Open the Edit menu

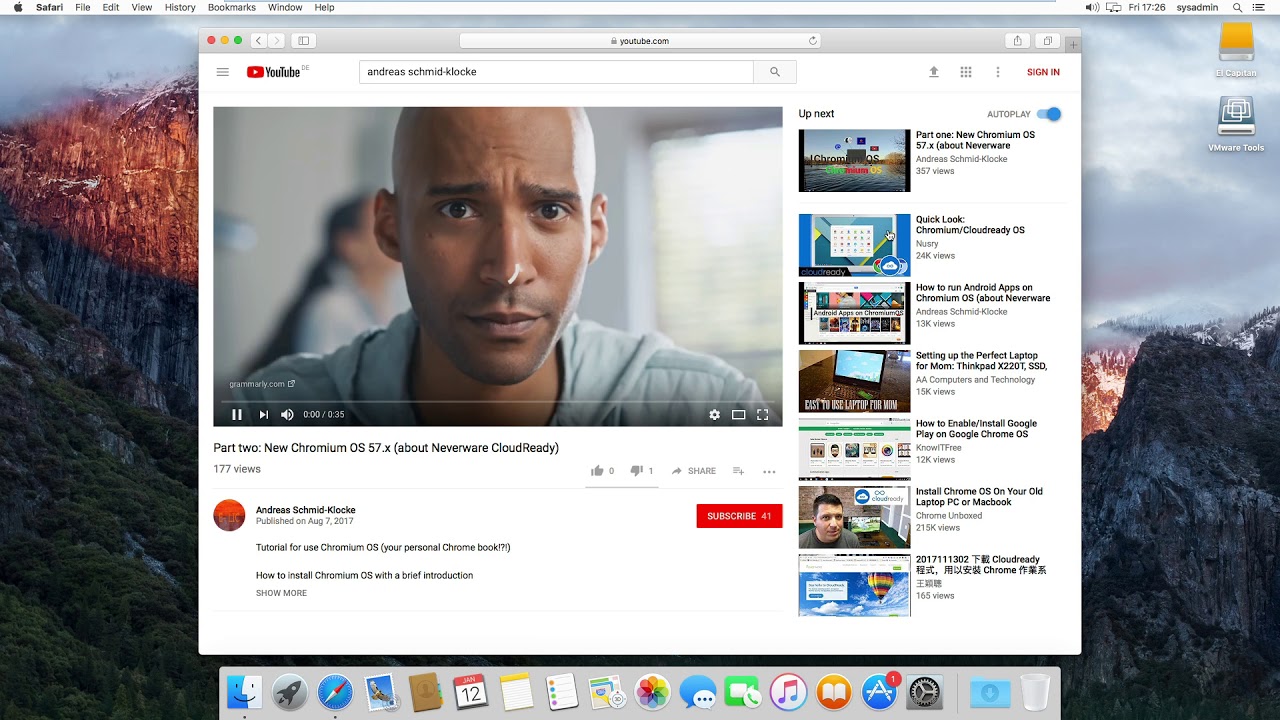click(111, 7)
